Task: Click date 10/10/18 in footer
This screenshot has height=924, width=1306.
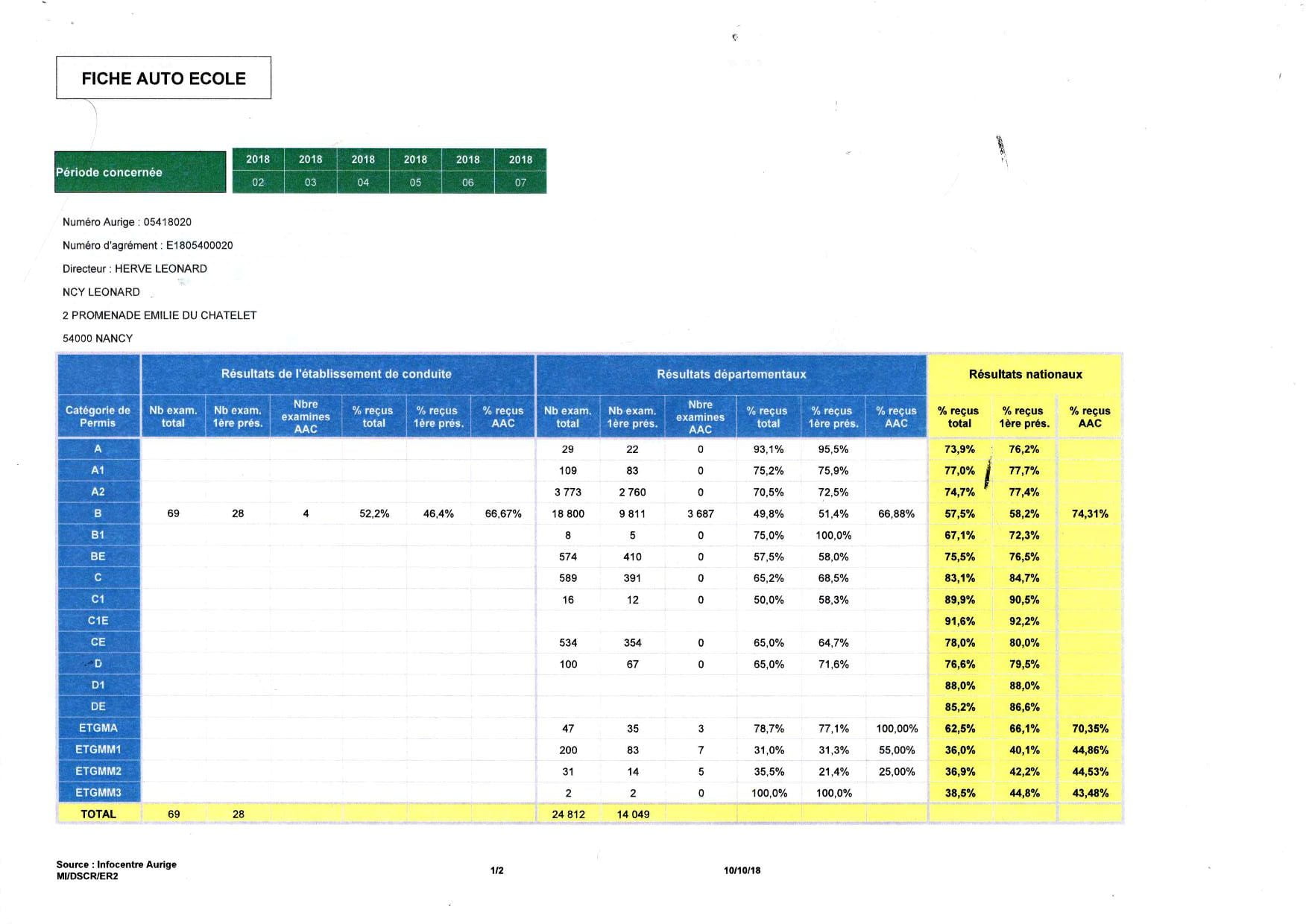Action: click(x=742, y=870)
